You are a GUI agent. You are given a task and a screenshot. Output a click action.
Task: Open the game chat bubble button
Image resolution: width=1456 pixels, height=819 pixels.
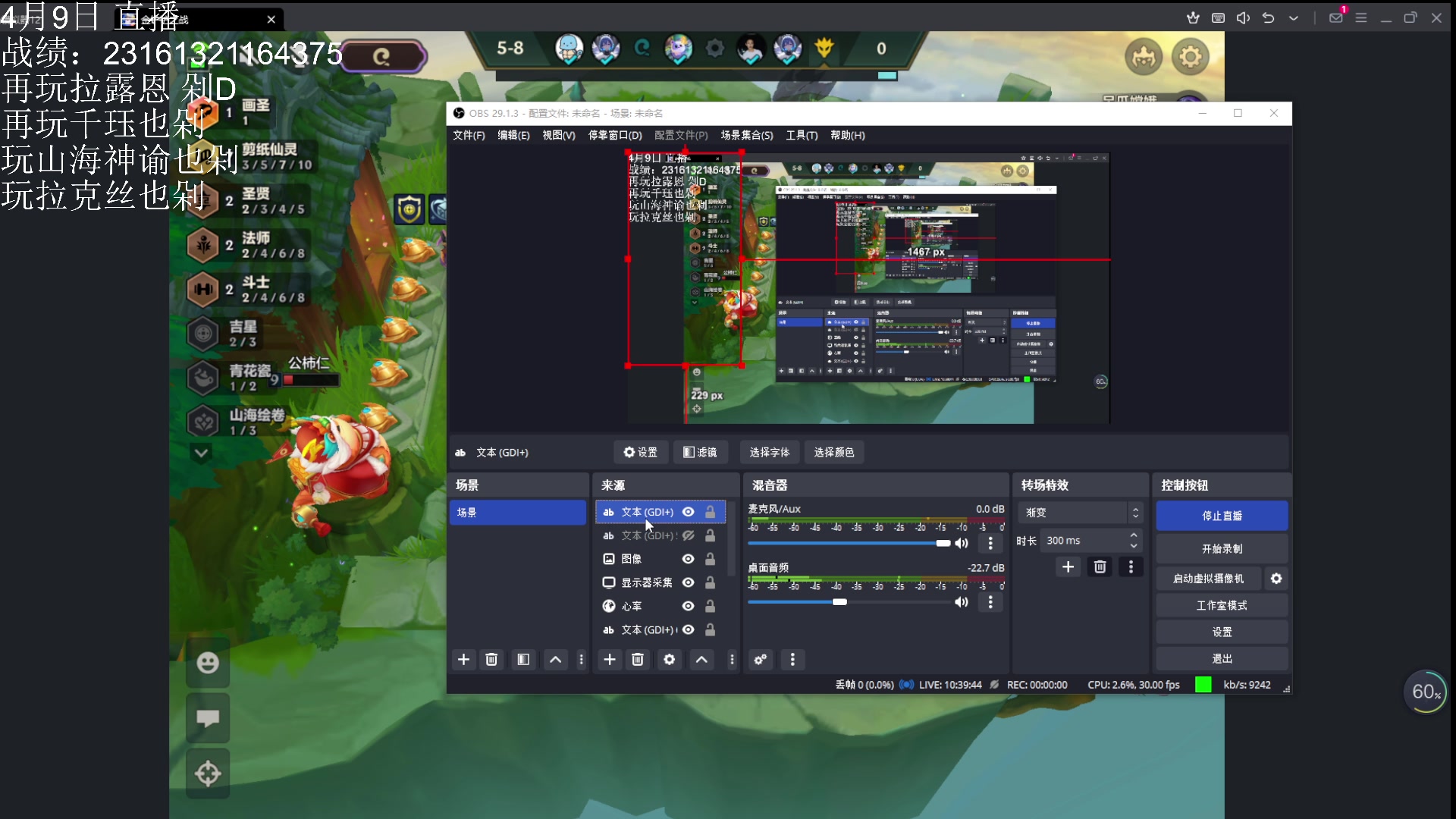(208, 718)
